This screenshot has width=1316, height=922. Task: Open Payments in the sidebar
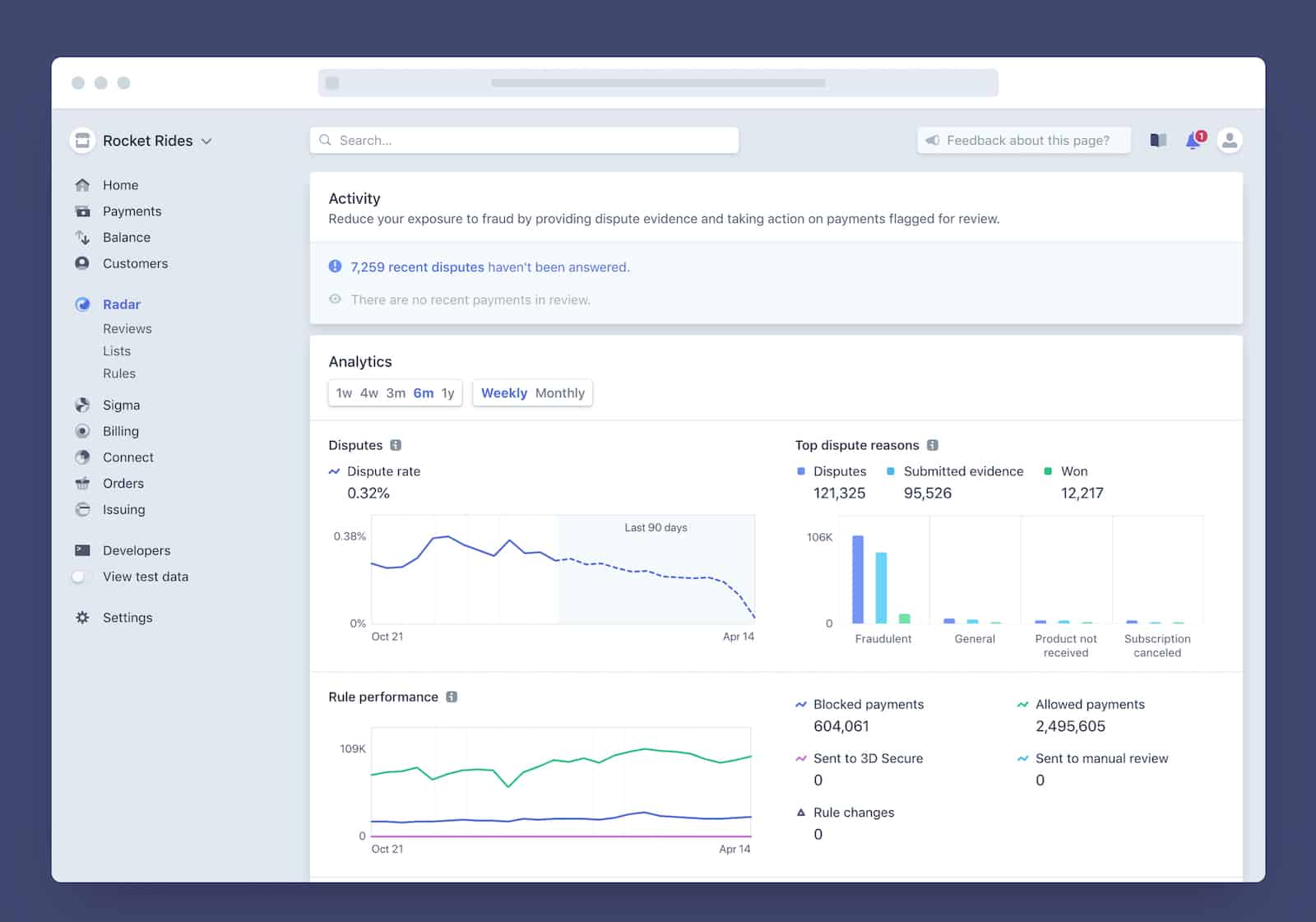[x=132, y=211]
